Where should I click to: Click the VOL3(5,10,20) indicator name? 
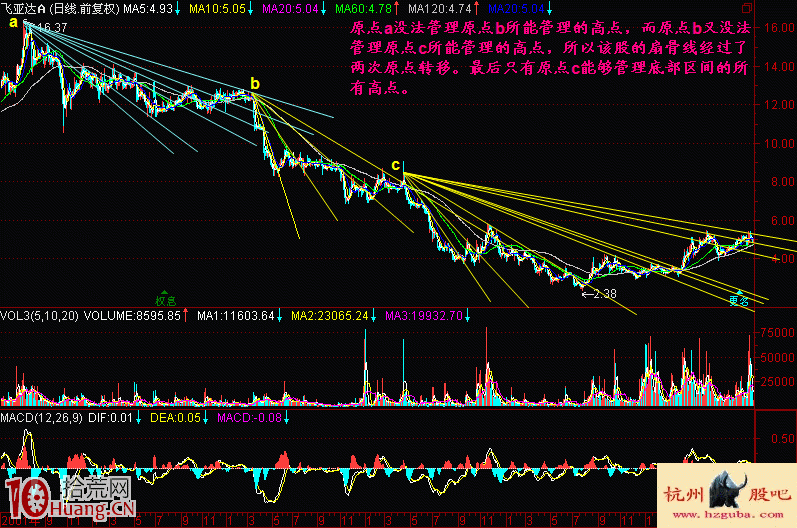point(39,316)
